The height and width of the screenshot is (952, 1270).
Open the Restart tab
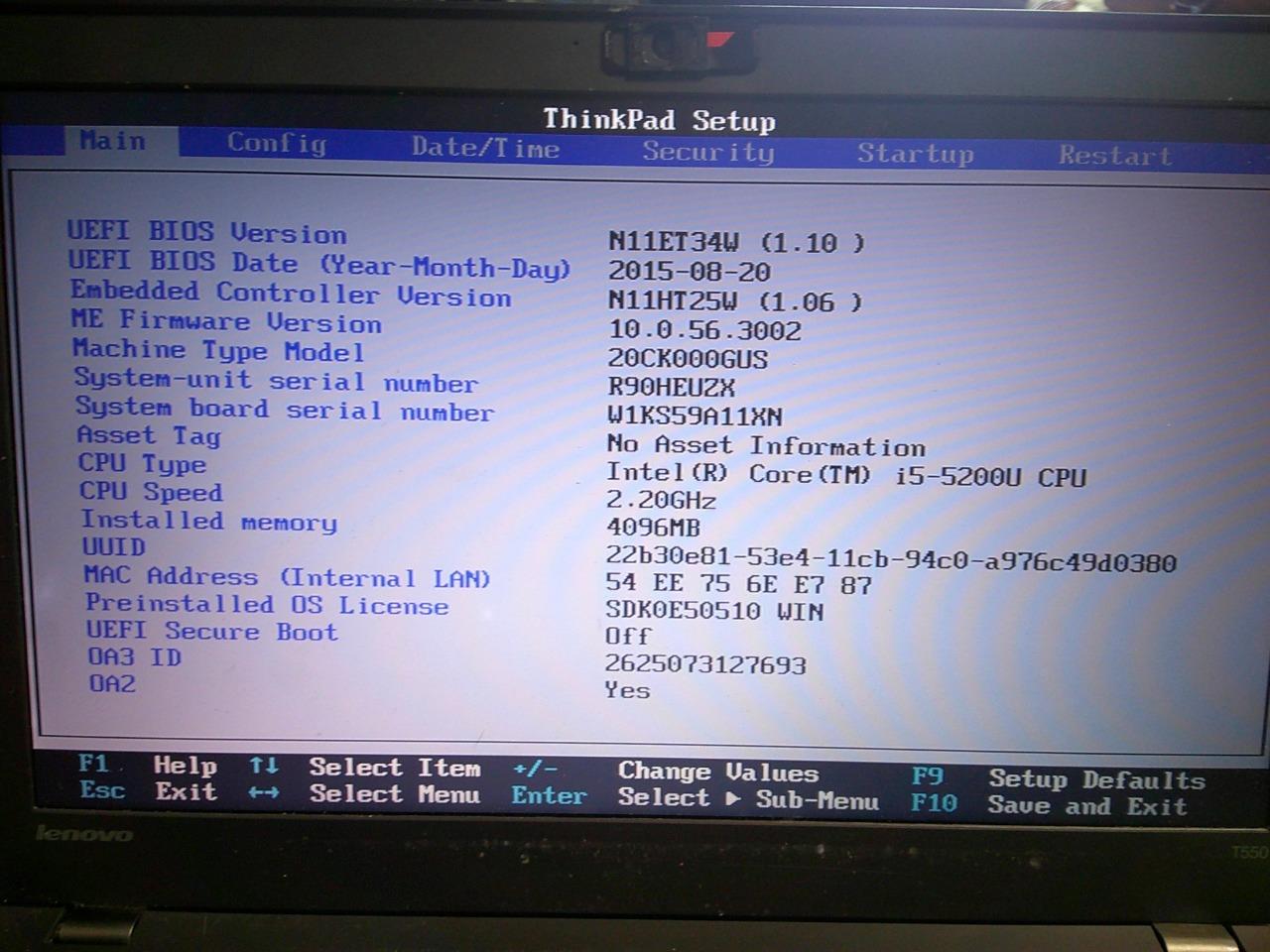point(1114,156)
